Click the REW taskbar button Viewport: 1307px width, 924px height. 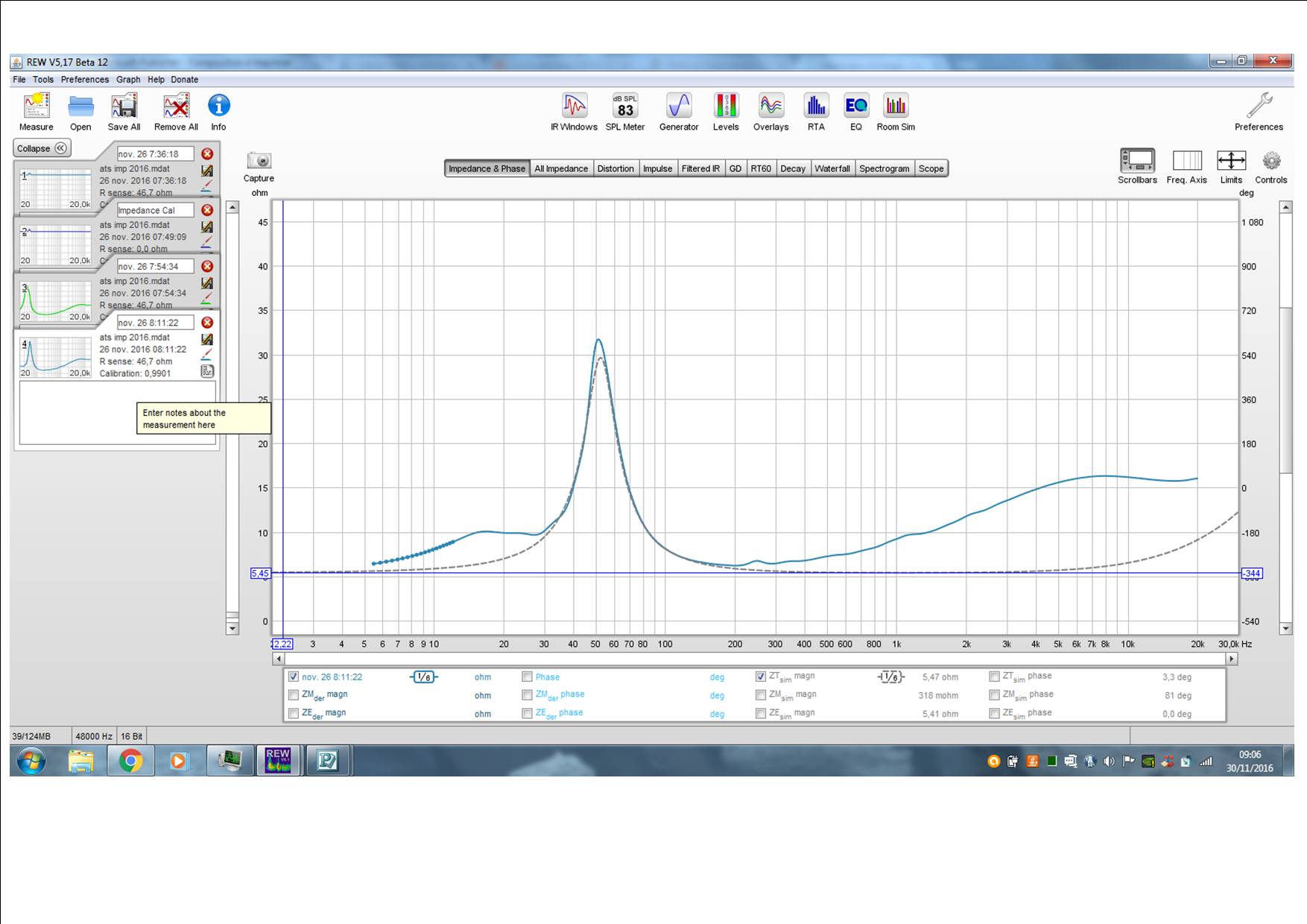coord(278,761)
